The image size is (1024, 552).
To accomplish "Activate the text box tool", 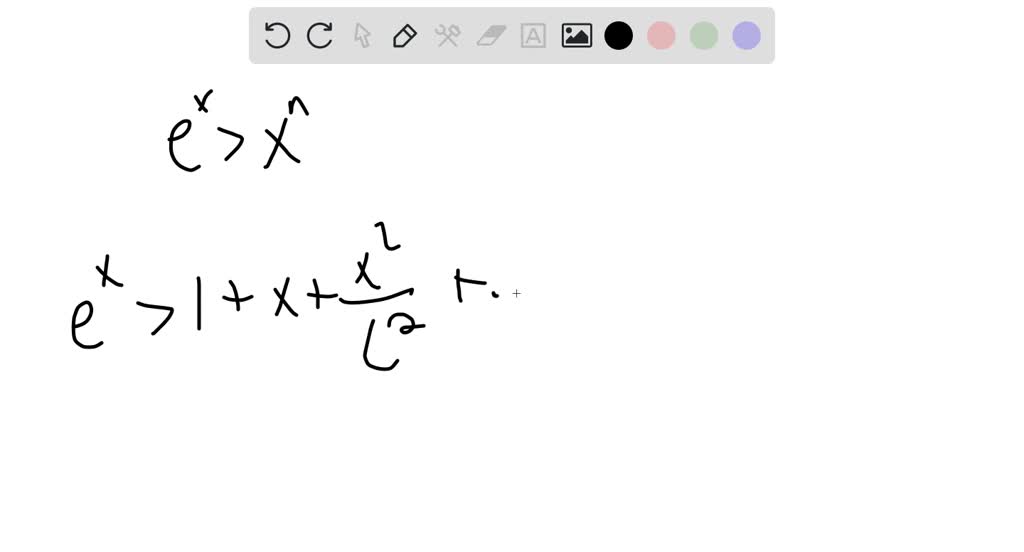I will coord(534,35).
